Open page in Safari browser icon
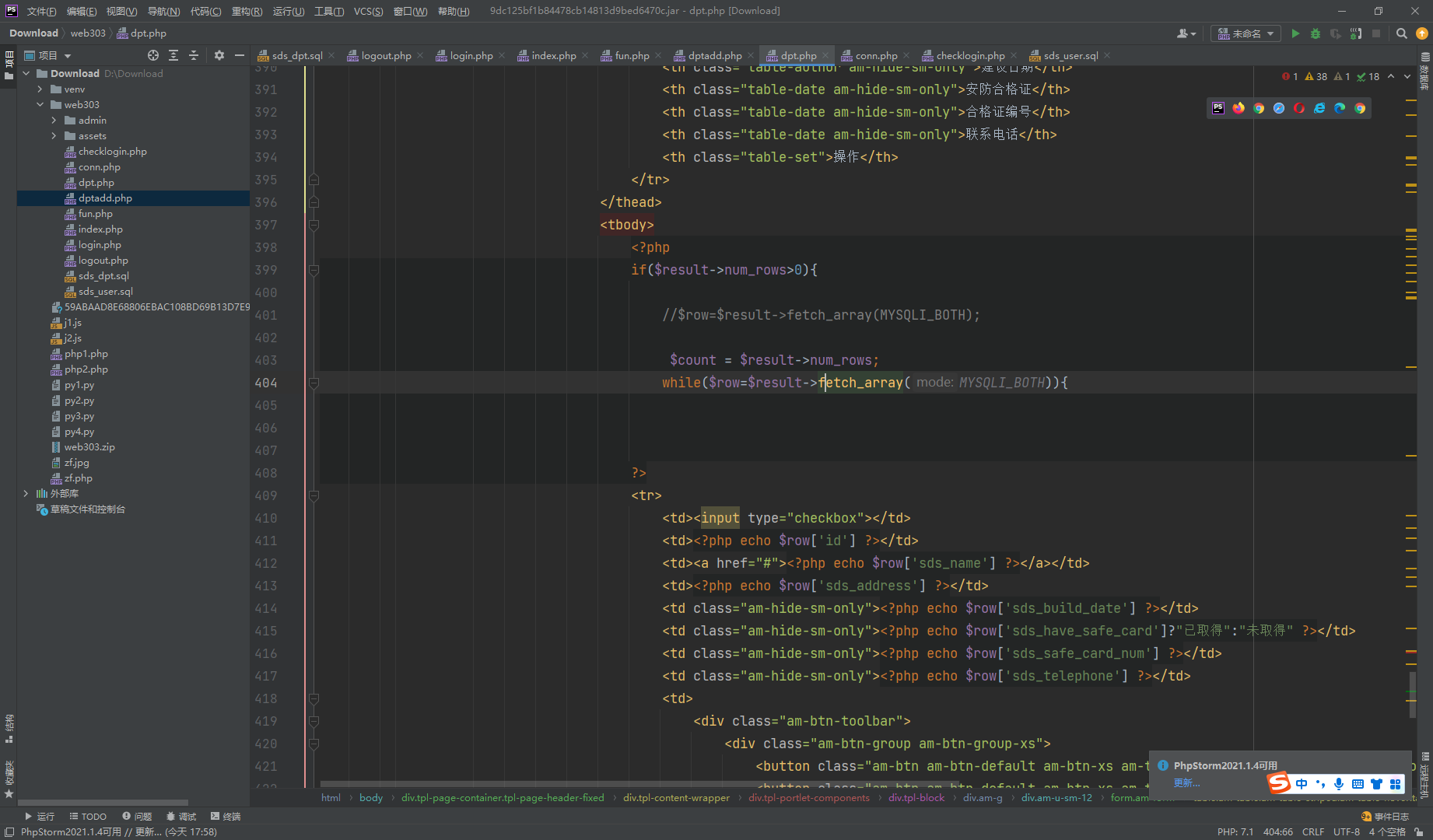This screenshot has height=840, width=1433. [x=1279, y=108]
